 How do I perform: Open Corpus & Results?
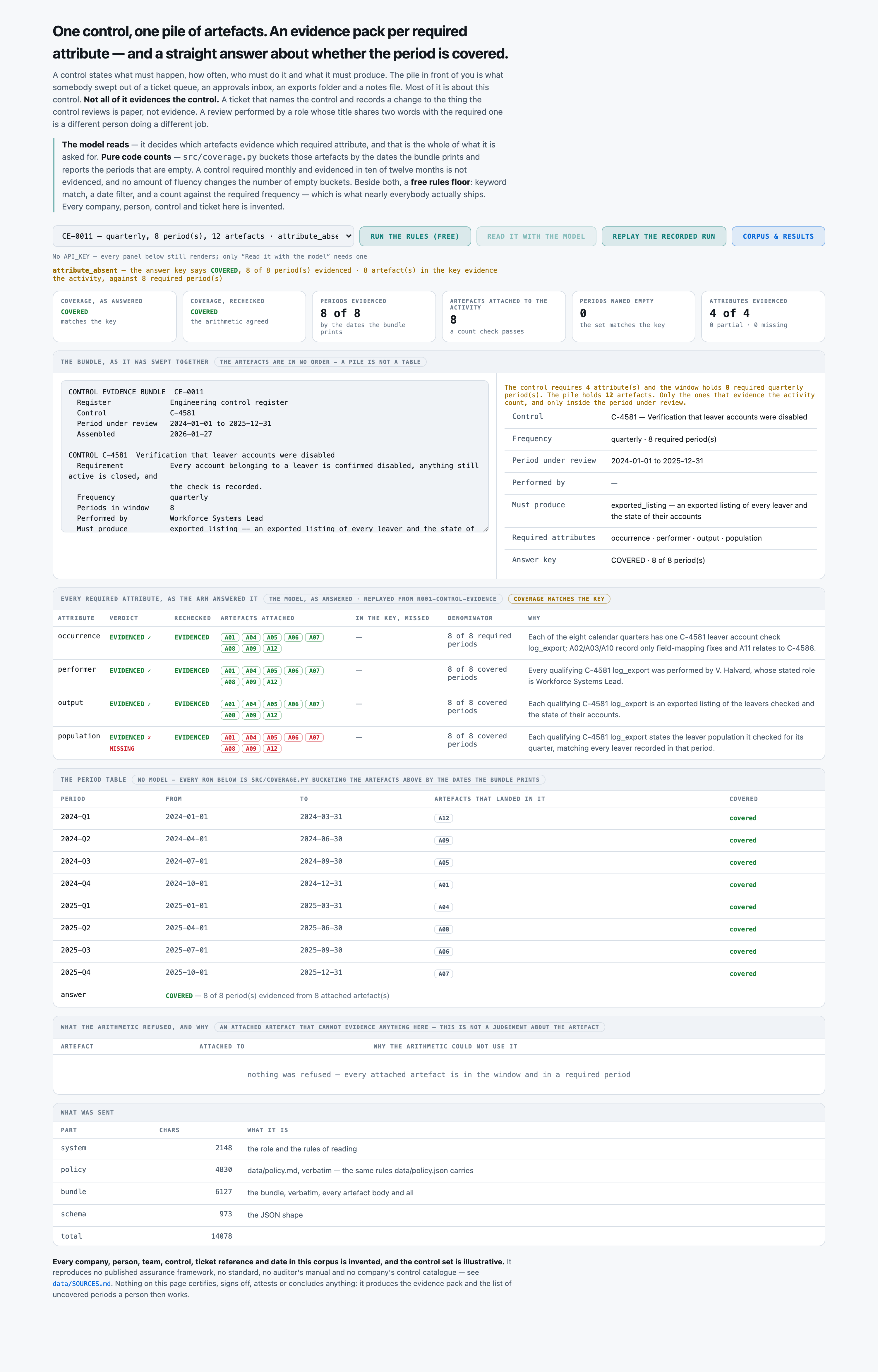(778, 236)
